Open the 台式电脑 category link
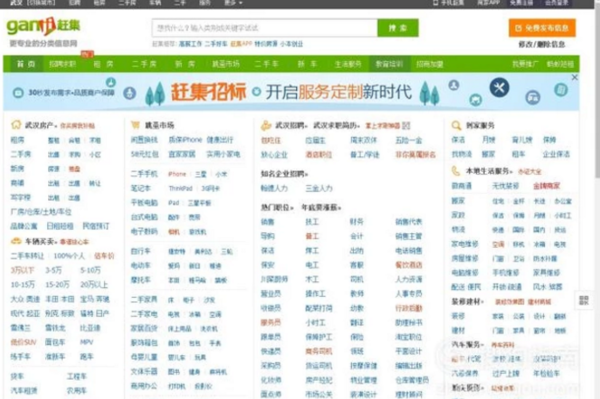Image resolution: width=600 pixels, height=399 pixels. [144, 217]
